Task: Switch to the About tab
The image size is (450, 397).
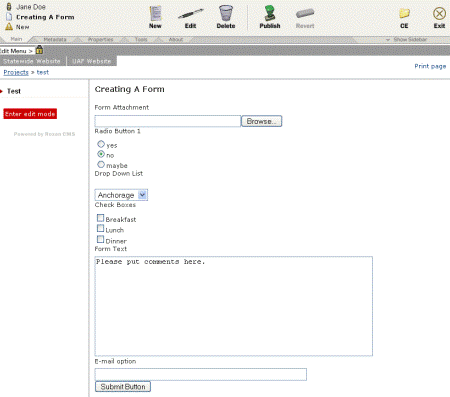Action: [x=176, y=39]
